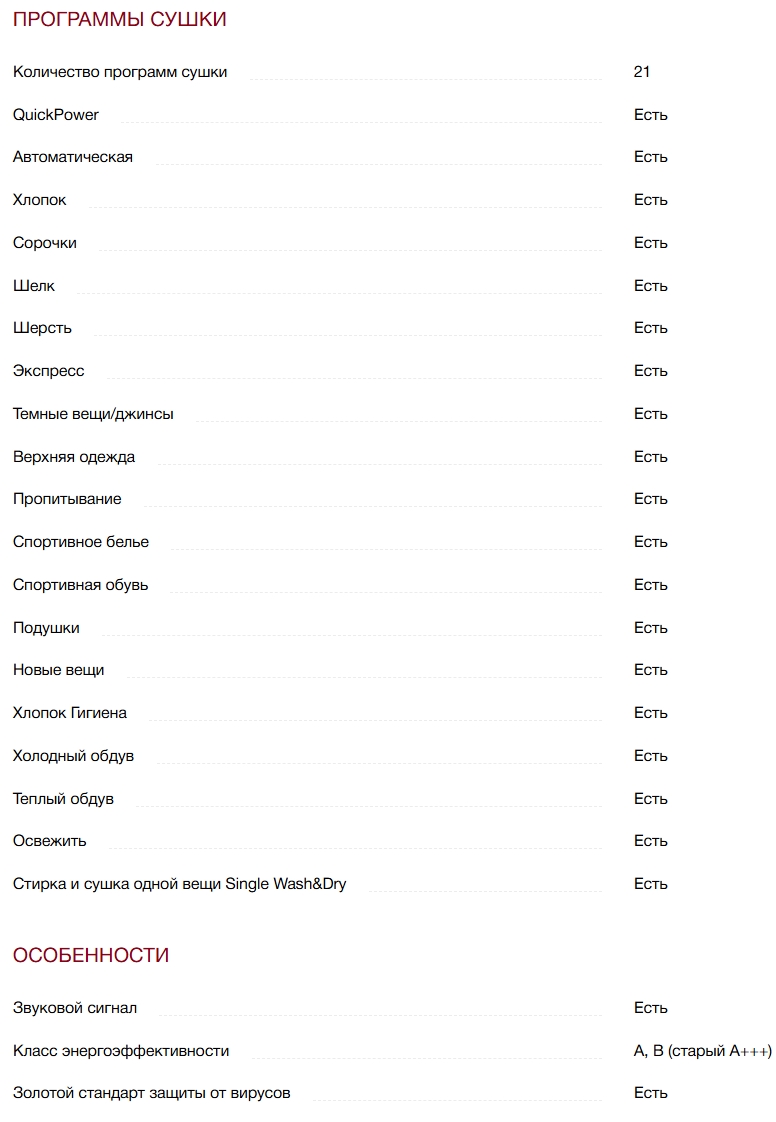This screenshot has height=1122, width=776.
Task: Click the "Подушки" program label
Action: click(x=46, y=628)
